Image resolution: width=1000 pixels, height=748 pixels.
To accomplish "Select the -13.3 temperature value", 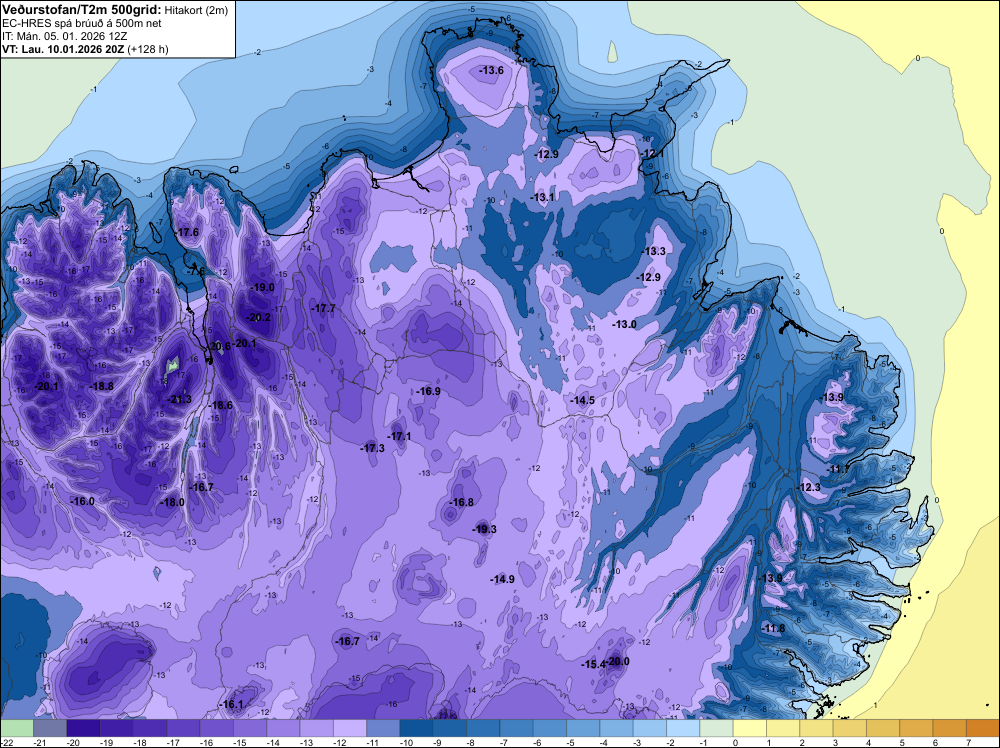I will [654, 251].
